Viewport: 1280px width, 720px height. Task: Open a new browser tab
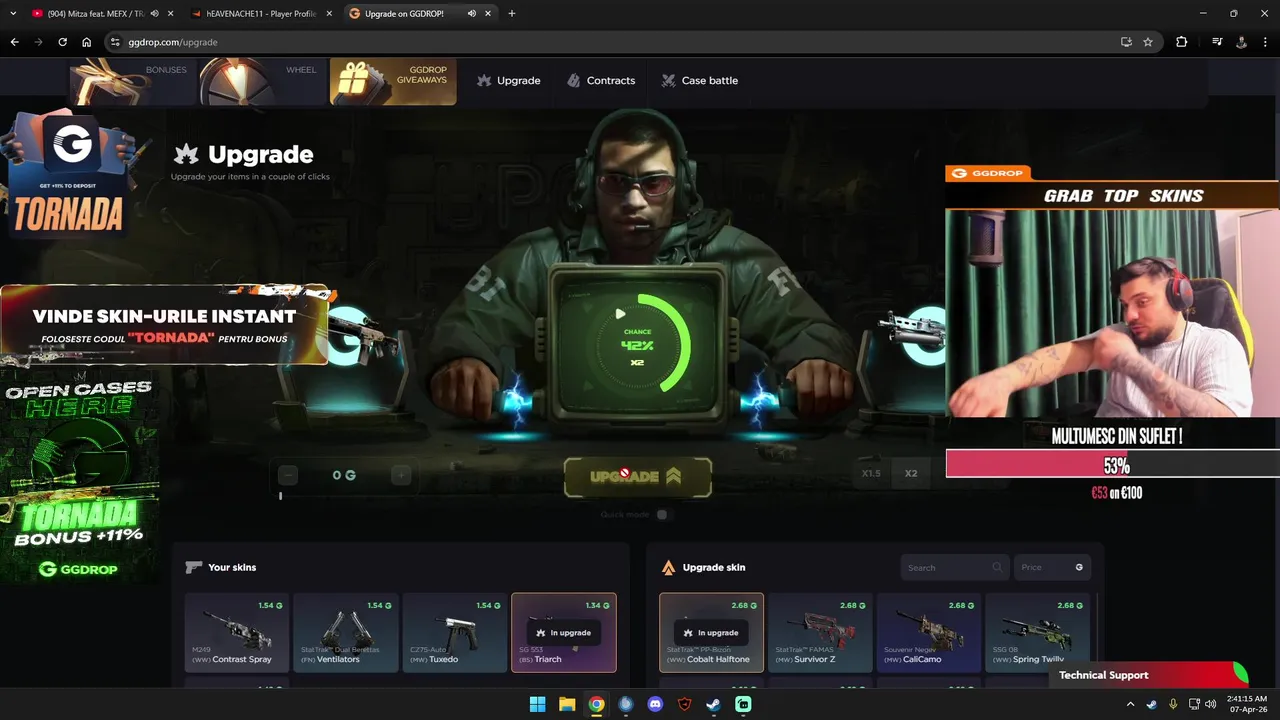(x=512, y=14)
